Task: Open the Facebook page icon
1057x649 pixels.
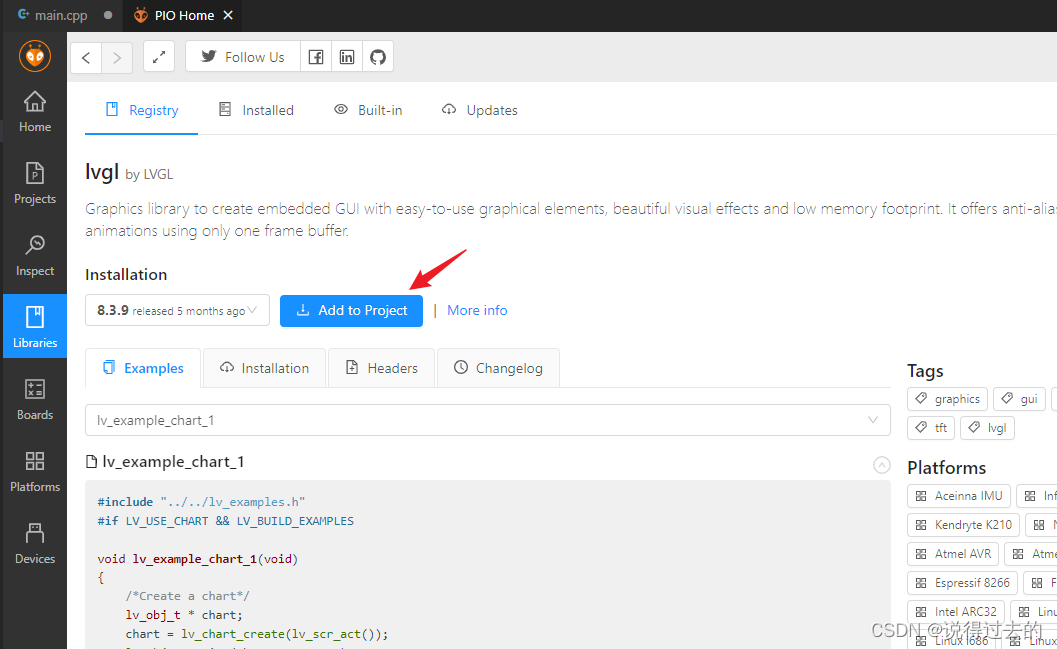Action: tap(315, 57)
